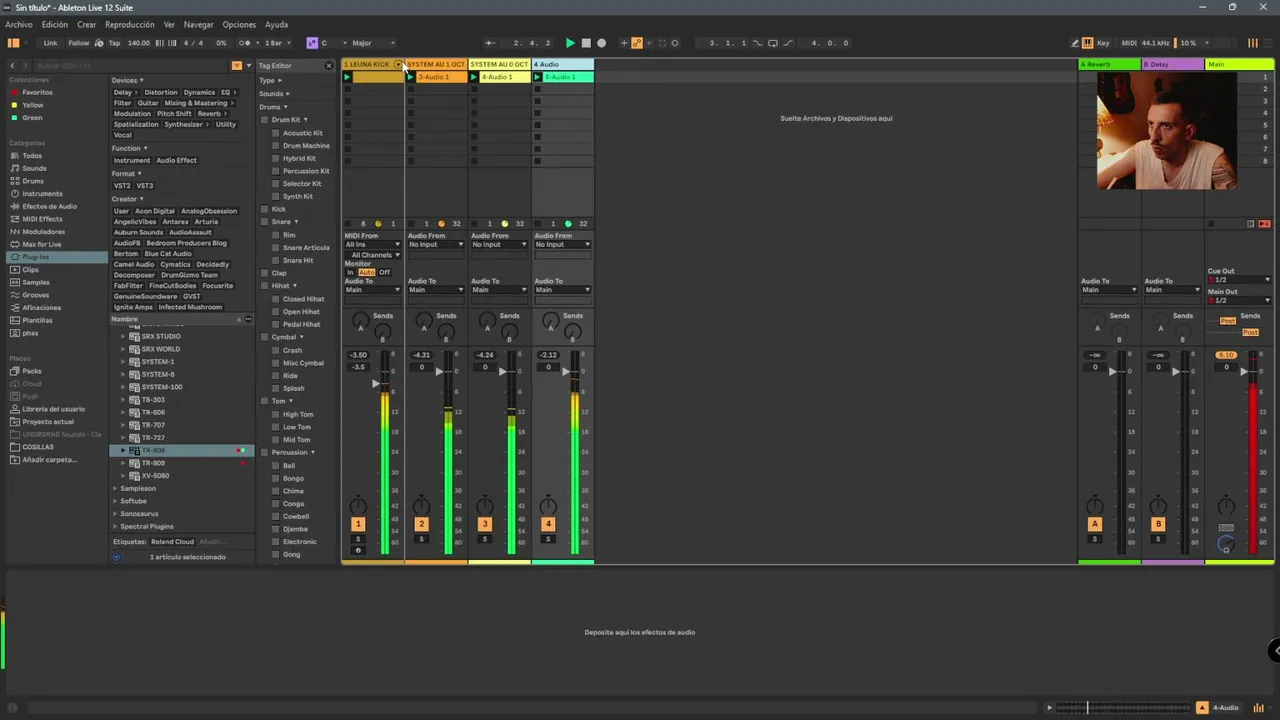Toggle the browser filter icon
Screen dimensions: 1280x720
[x=237, y=66]
